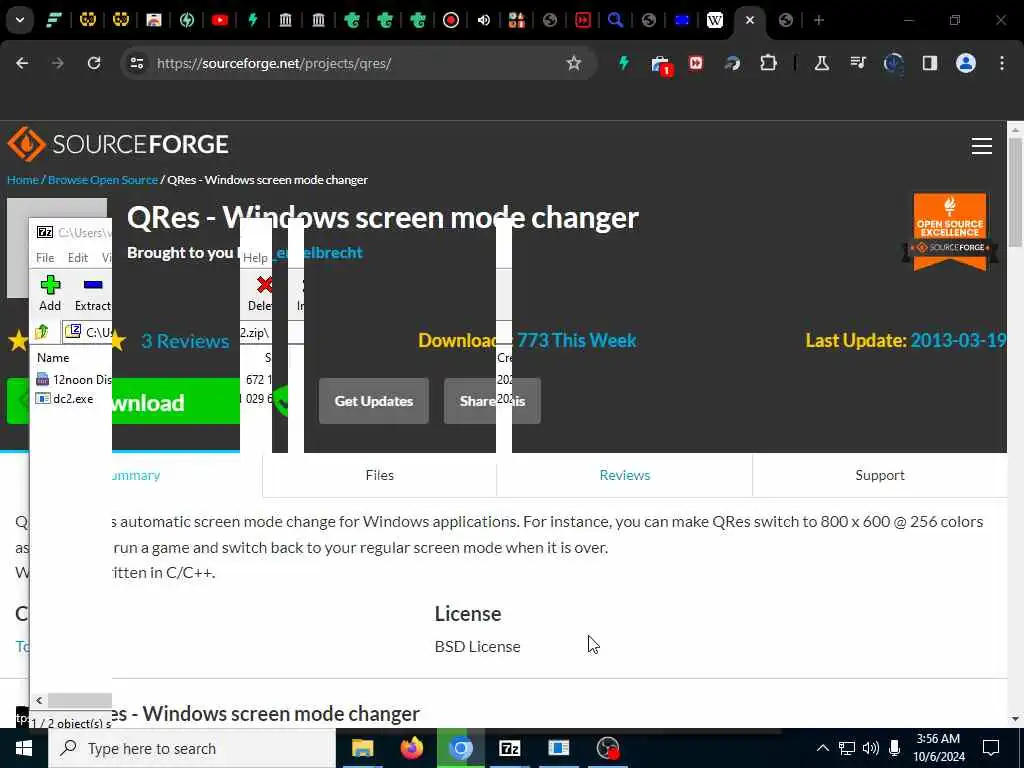The width and height of the screenshot is (1024, 768).
Task: Open 7-Zip File menu
Action: 45,258
